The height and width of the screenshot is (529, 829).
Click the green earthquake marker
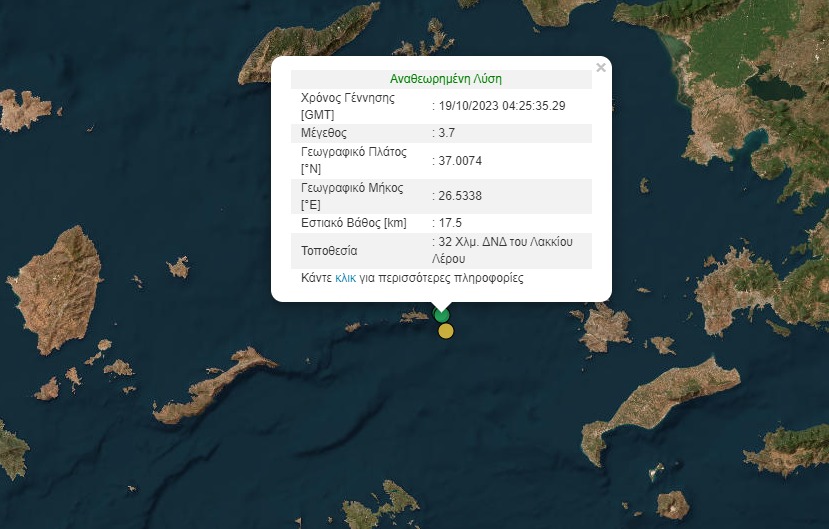442,316
